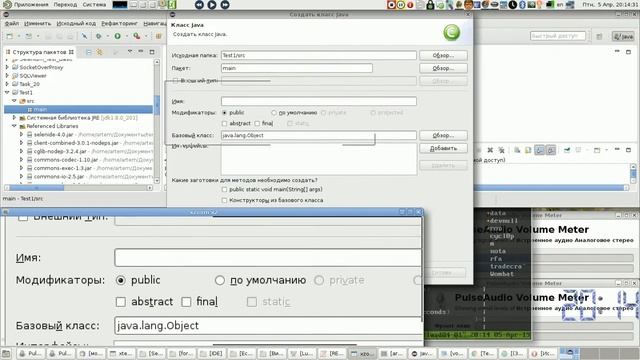Expand the Task_20 project node
Image resolution: width=640 pixels, height=360 pixels.
pyautogui.click(x=7, y=84)
